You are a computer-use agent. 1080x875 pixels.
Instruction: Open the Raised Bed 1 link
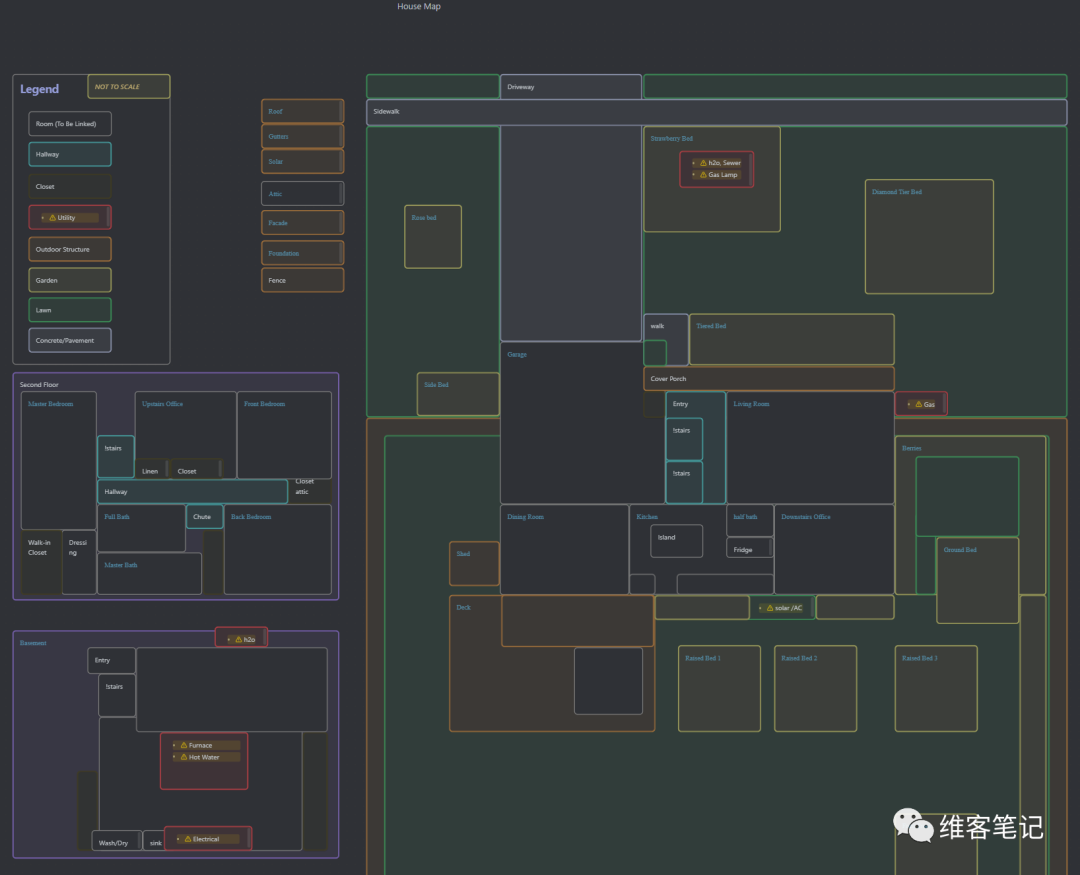(703, 659)
